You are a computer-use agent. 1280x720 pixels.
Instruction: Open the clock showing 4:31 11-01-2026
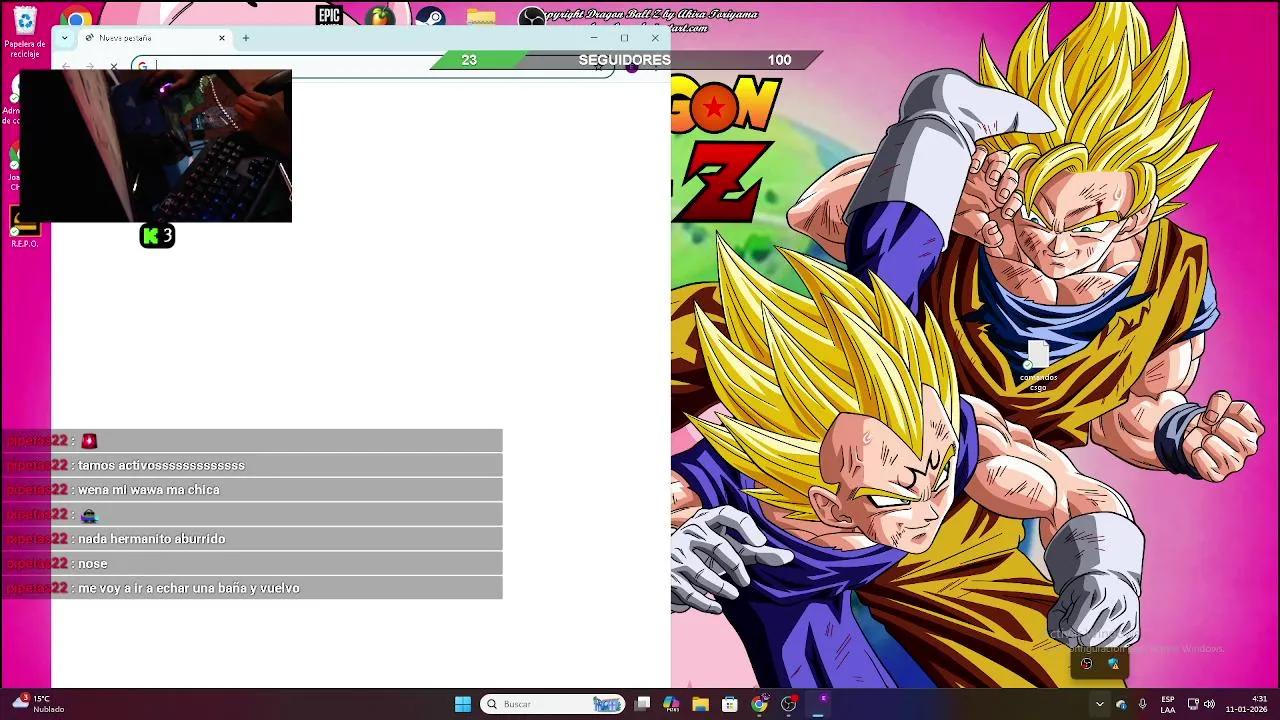tap(1246, 704)
